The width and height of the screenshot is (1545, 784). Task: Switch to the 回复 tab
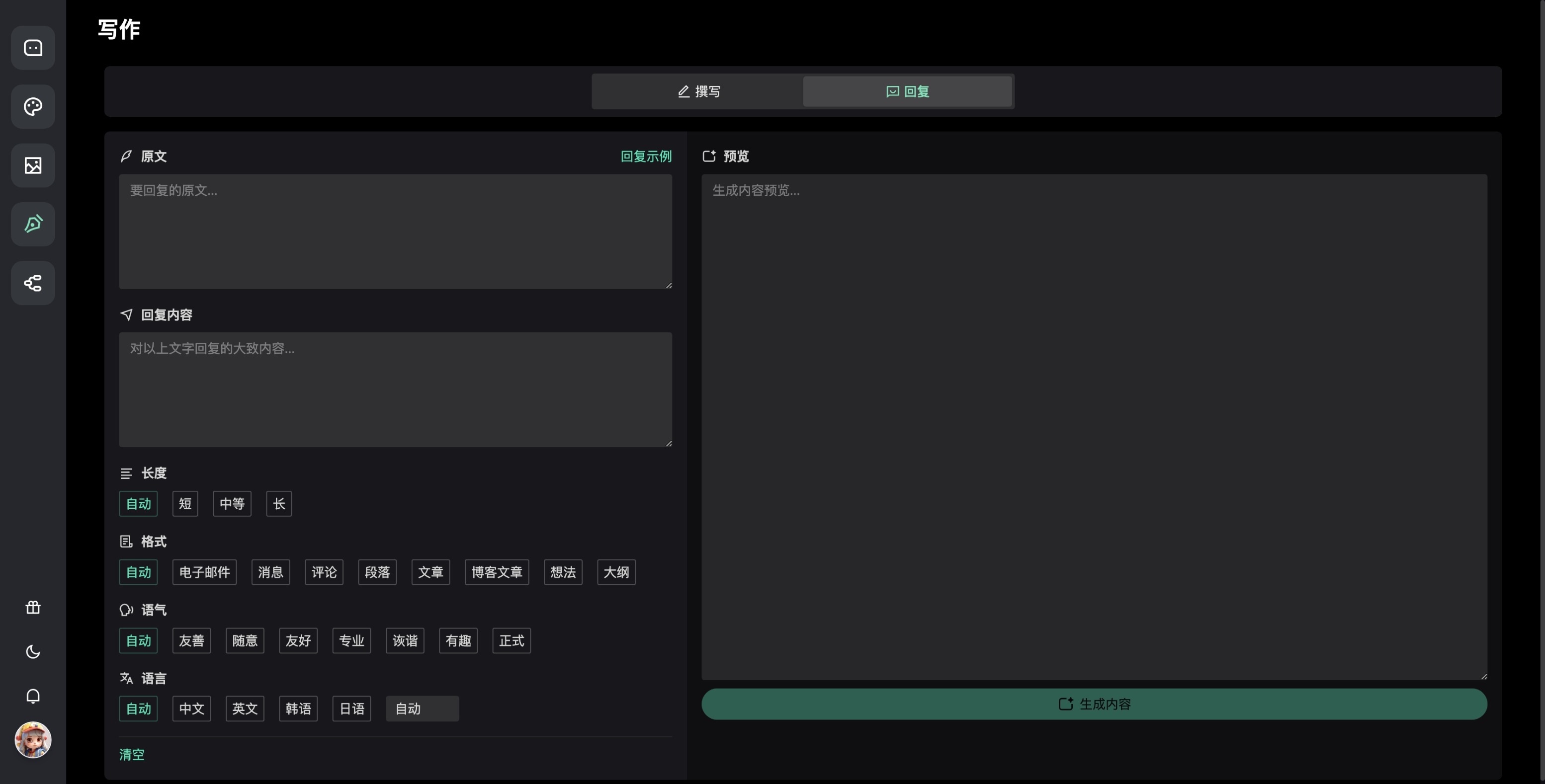point(907,92)
